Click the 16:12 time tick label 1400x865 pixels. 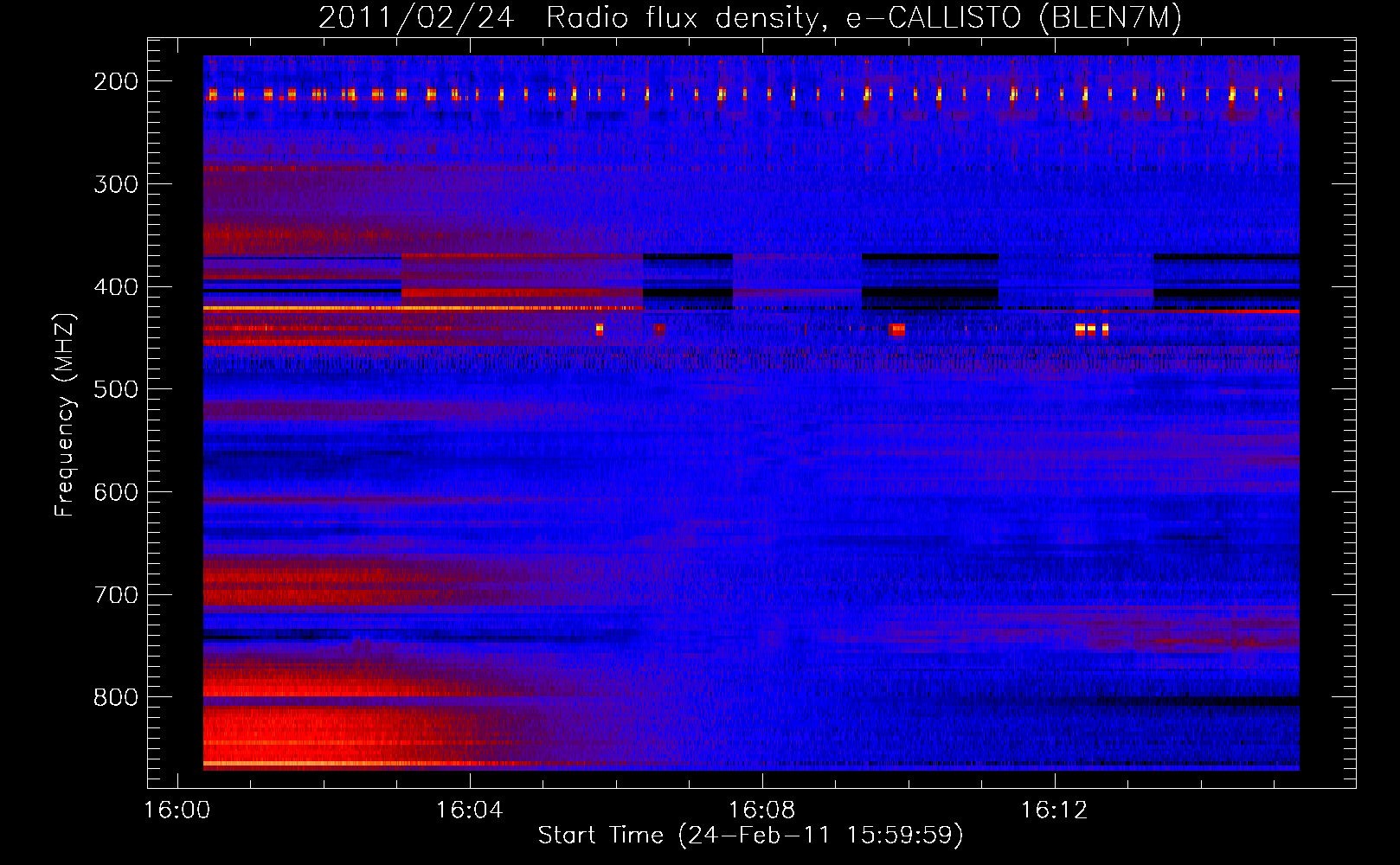[x=1055, y=811]
